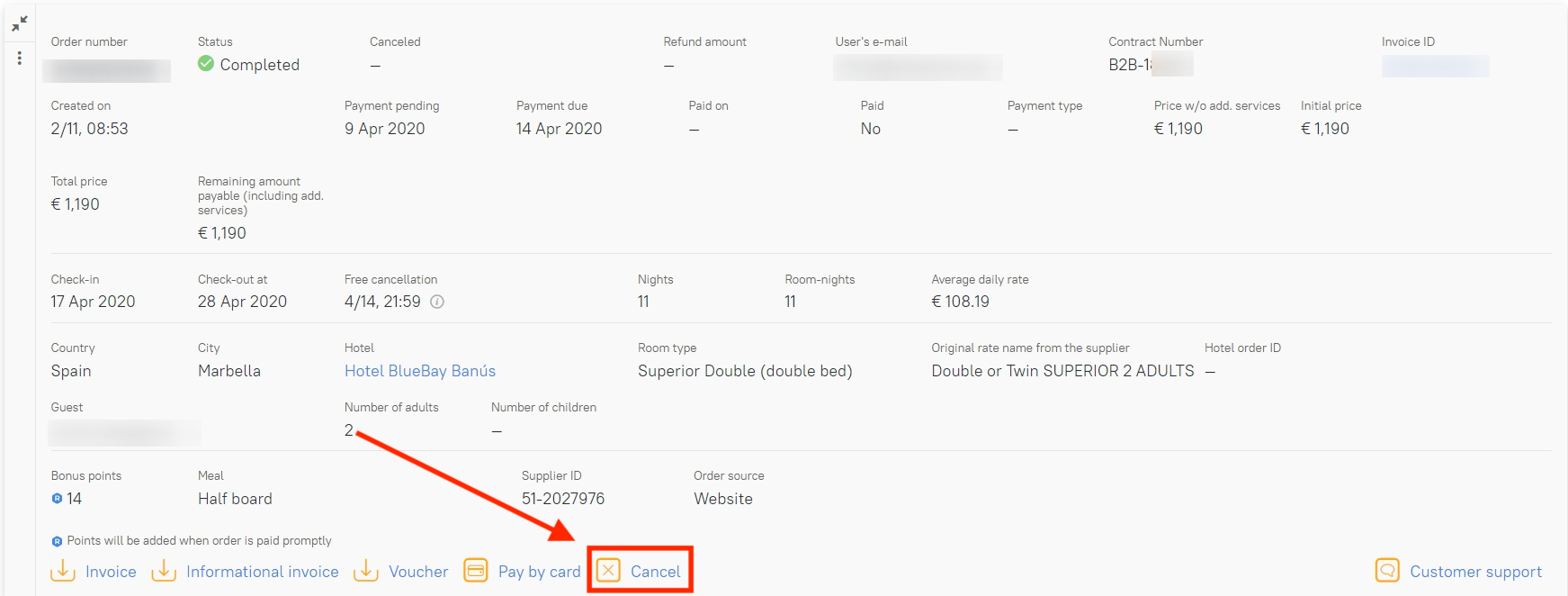Open the Hotel BlueBay Banús link
The height and width of the screenshot is (596, 1568).
(419, 371)
